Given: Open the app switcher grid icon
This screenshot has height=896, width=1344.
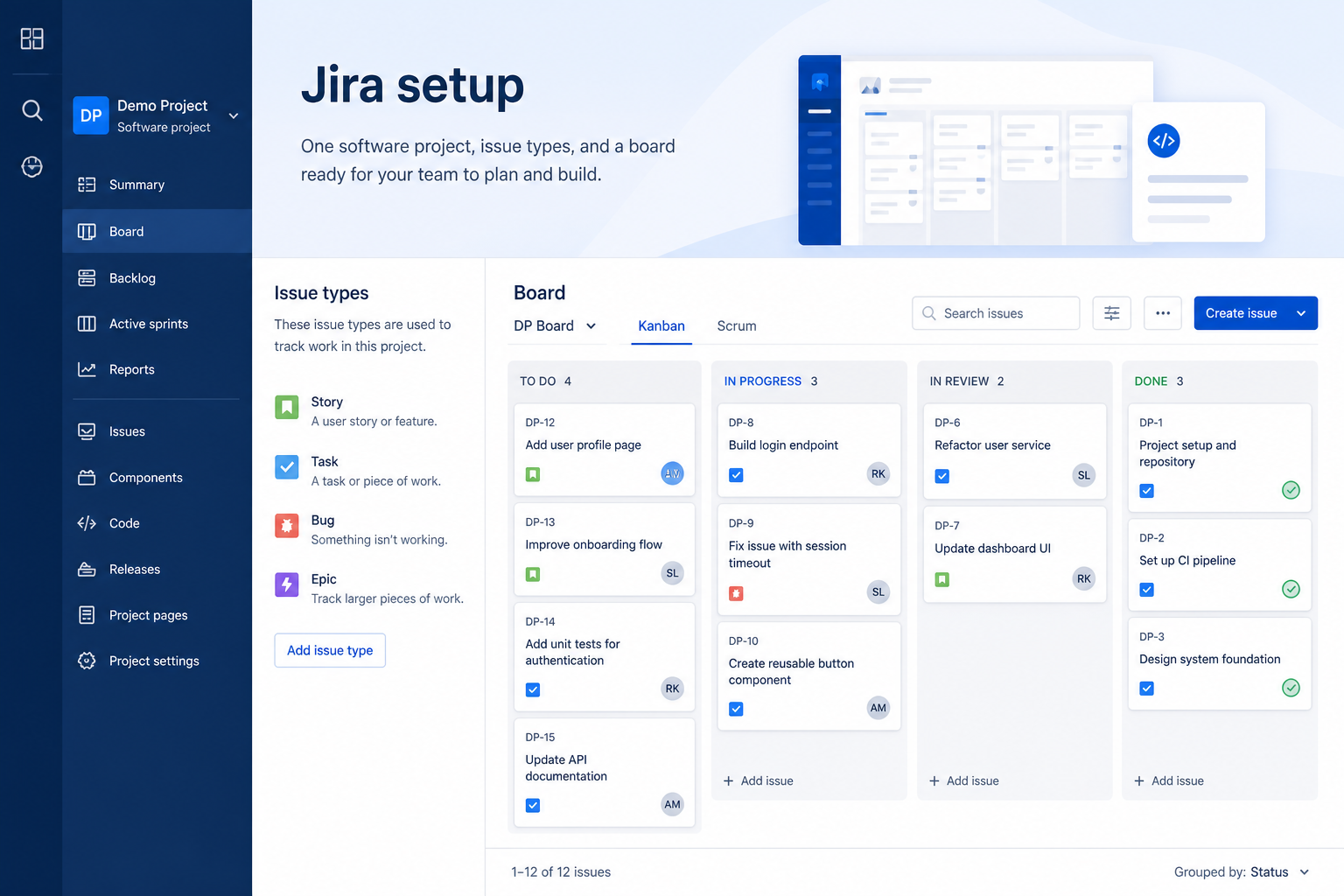Looking at the screenshot, I should tap(31, 38).
